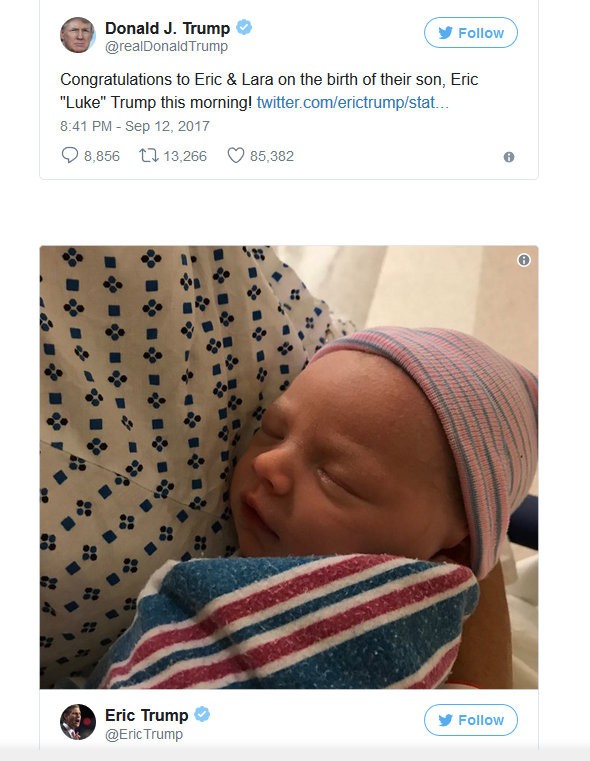Open twitter.com/erictrump/stat... link
This screenshot has height=761, width=590.
353,103
